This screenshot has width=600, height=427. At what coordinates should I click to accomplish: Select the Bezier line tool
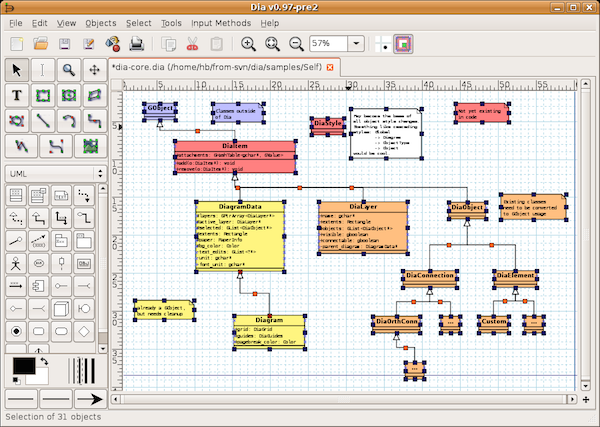(56, 146)
